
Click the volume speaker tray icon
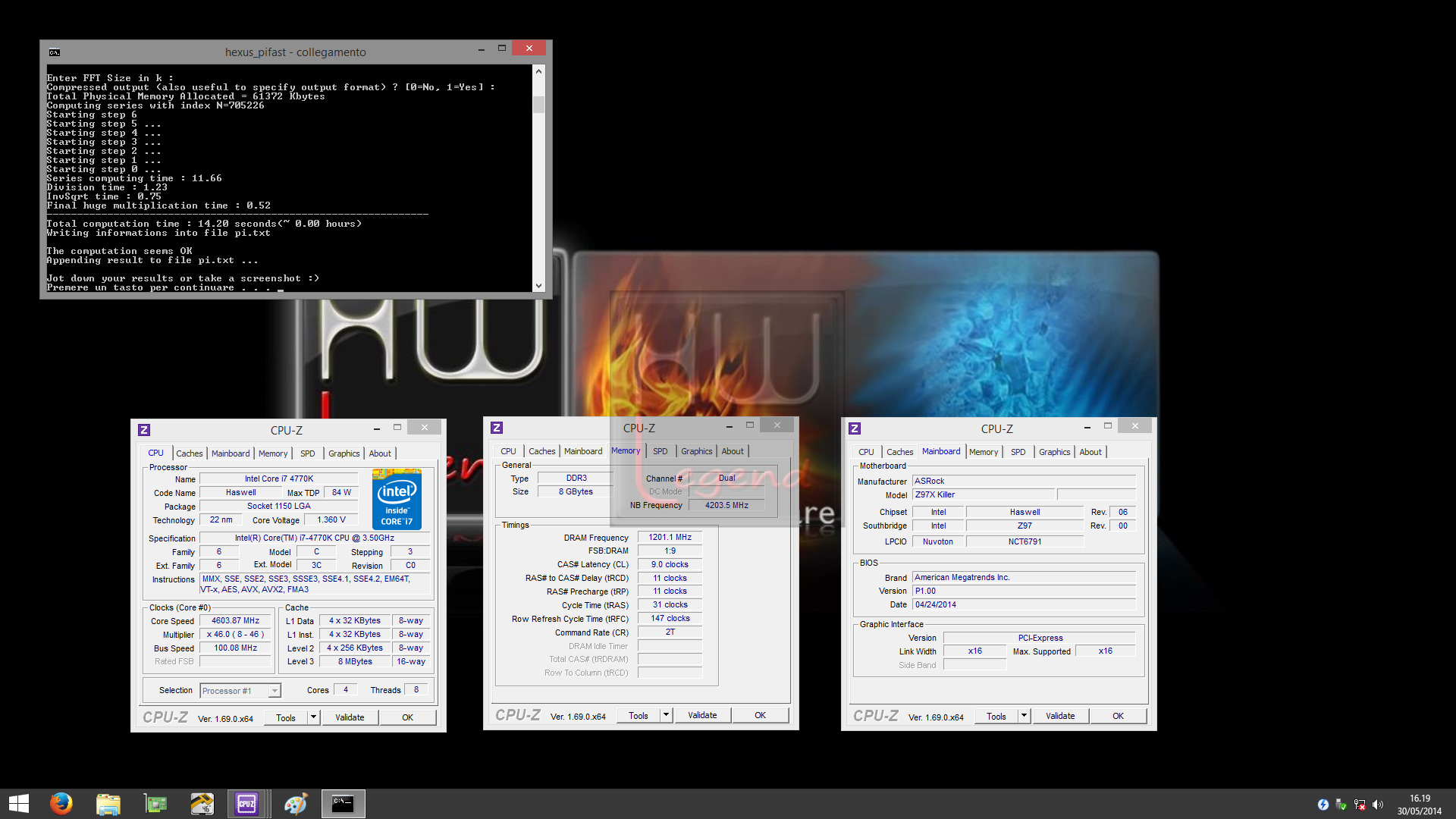point(1378,805)
